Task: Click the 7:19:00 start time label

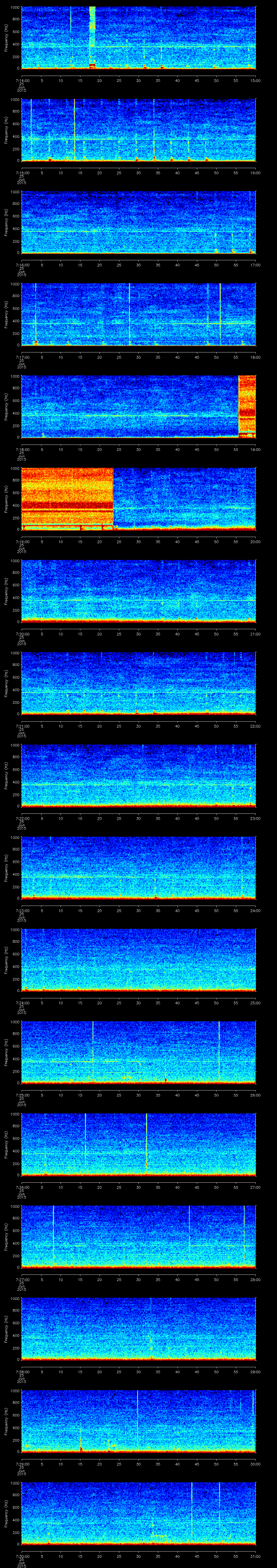Action: pyautogui.click(x=21, y=542)
